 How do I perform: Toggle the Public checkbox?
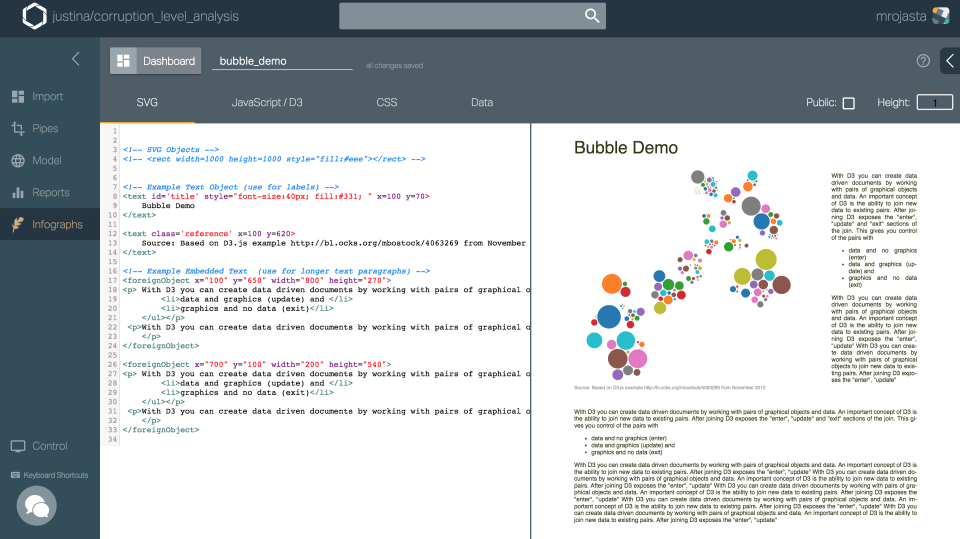[848, 103]
